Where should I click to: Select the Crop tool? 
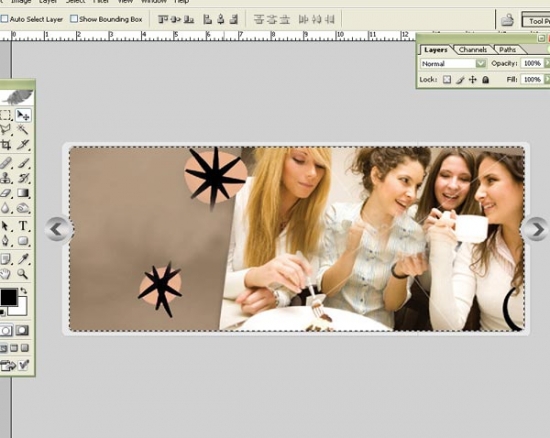[x=5, y=144]
